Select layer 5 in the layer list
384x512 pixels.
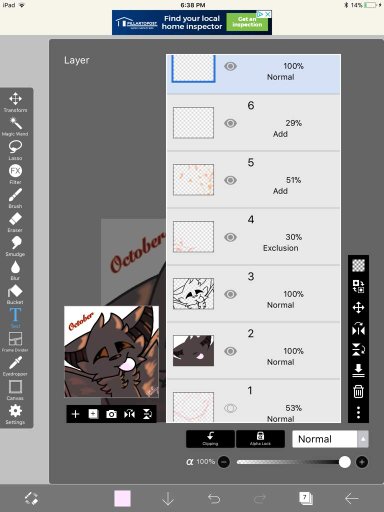coord(253,180)
